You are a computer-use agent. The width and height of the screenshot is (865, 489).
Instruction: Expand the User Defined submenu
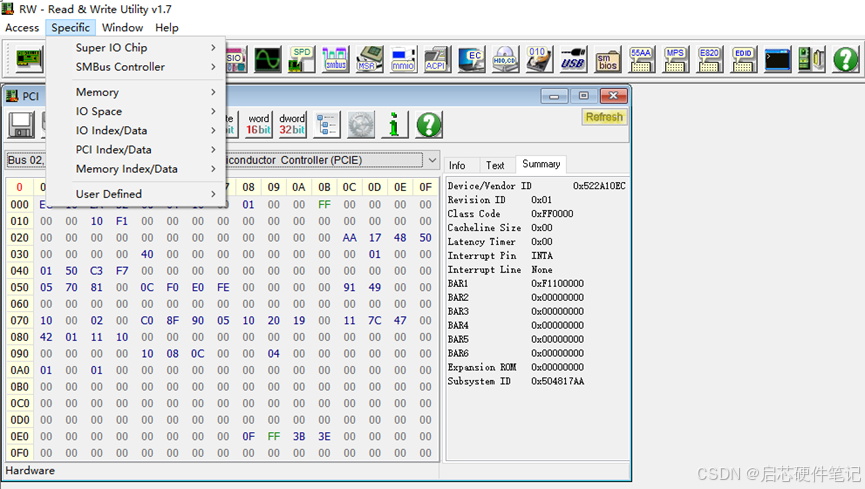pyautogui.click(x=136, y=194)
